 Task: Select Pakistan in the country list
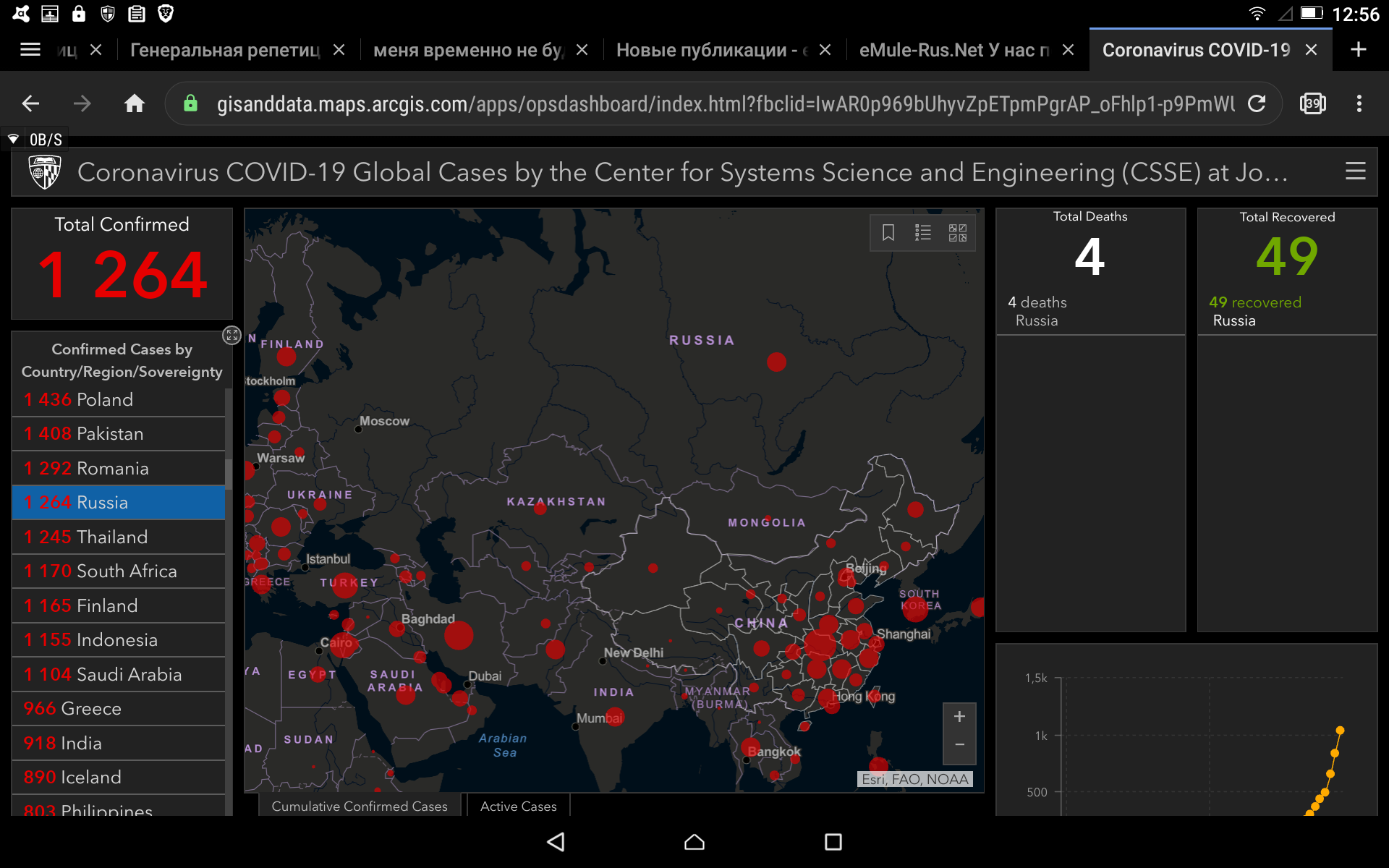[119, 433]
